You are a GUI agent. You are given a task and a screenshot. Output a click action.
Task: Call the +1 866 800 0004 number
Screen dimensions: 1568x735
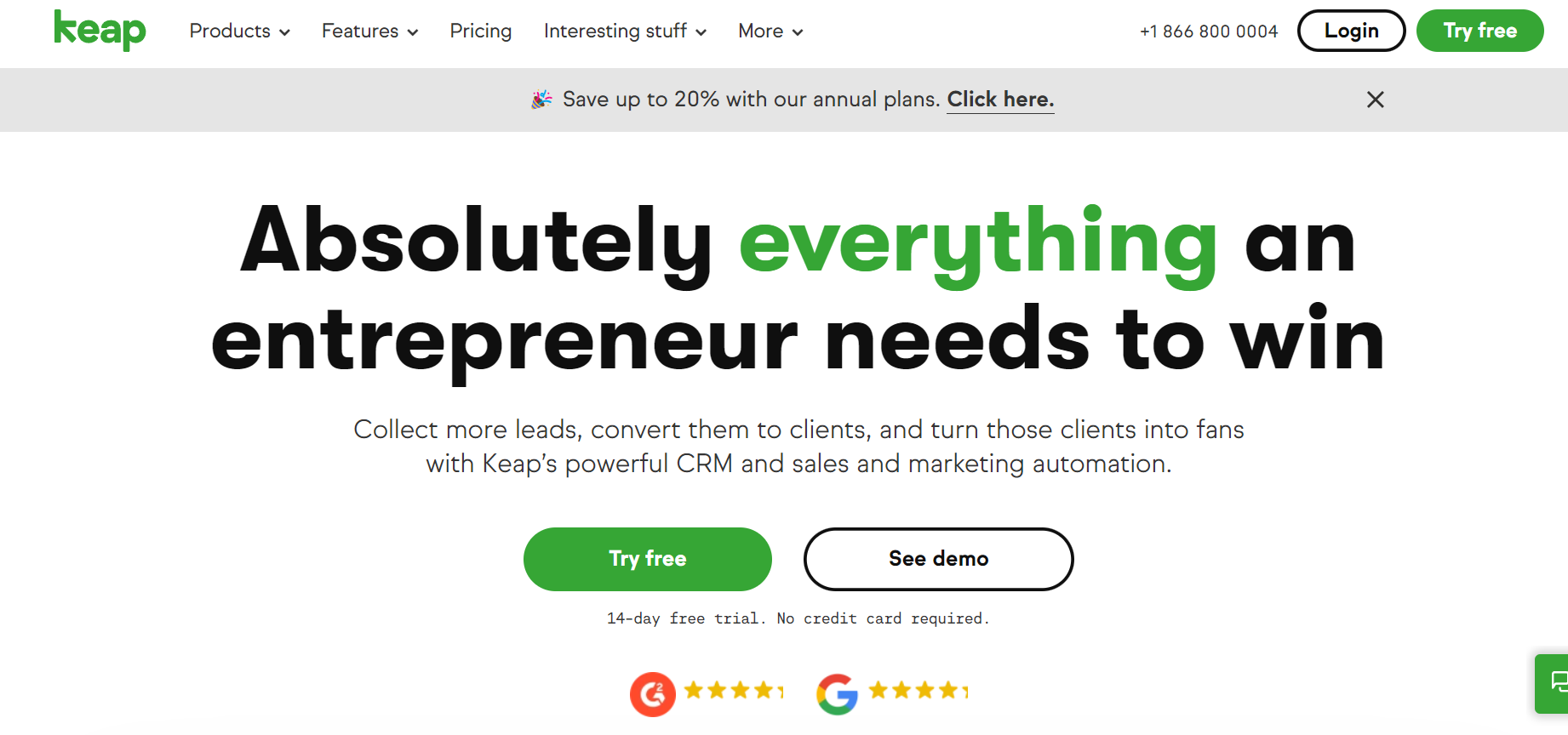1209,31
